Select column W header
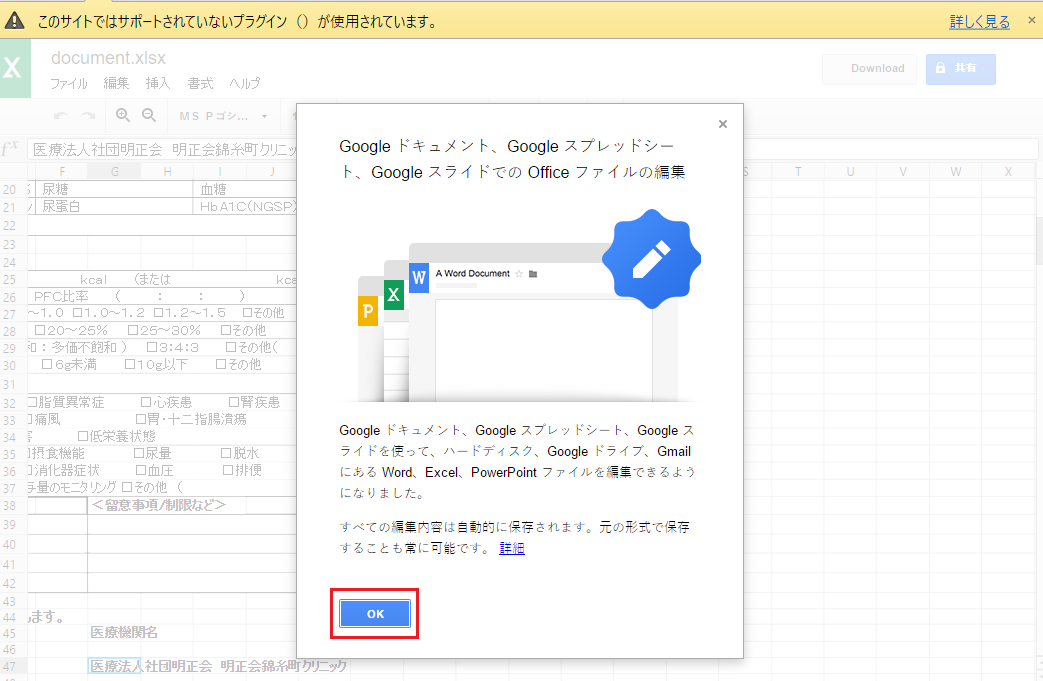The image size is (1043, 681). pos(955,172)
